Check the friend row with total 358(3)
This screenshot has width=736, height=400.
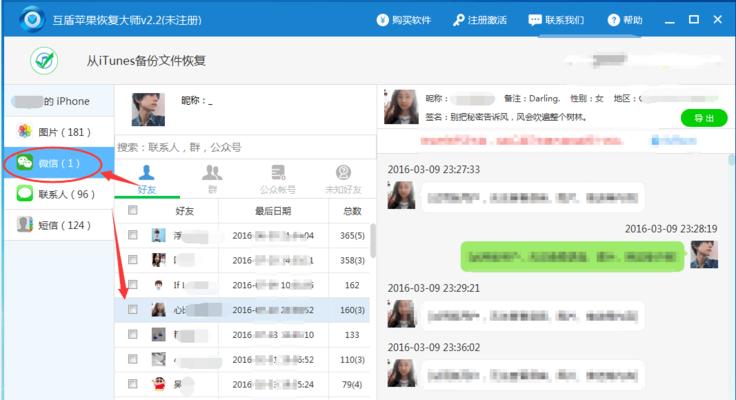[x=133, y=260]
